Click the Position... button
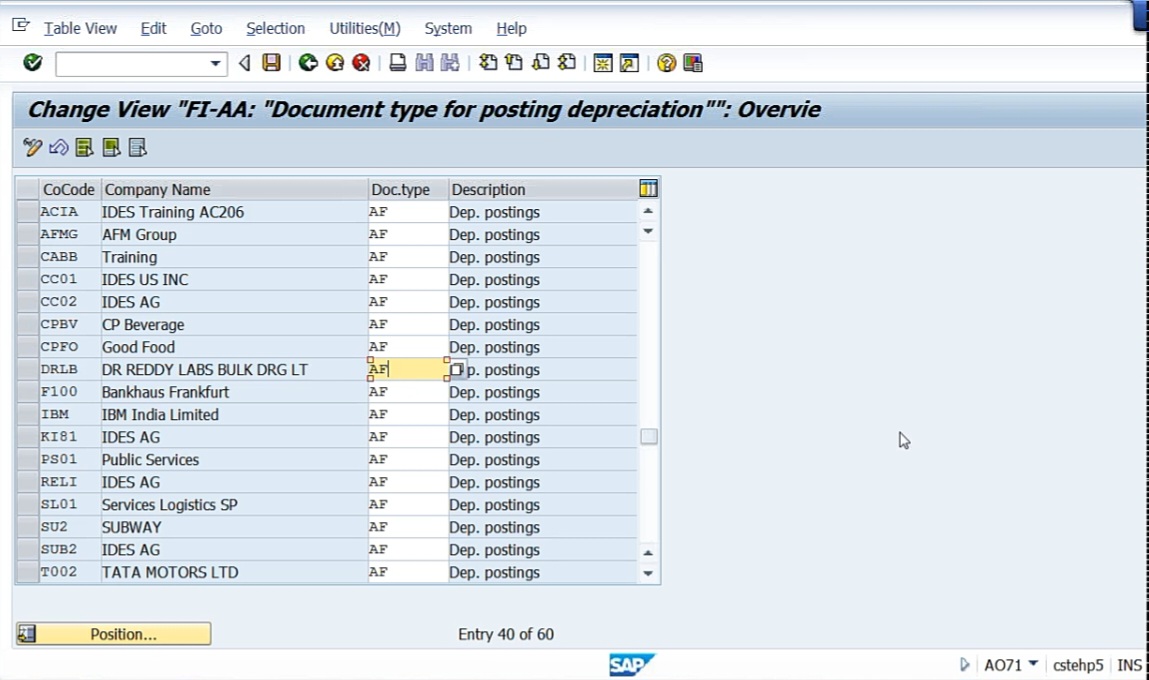The image size is (1149, 680). pyautogui.click(x=114, y=634)
